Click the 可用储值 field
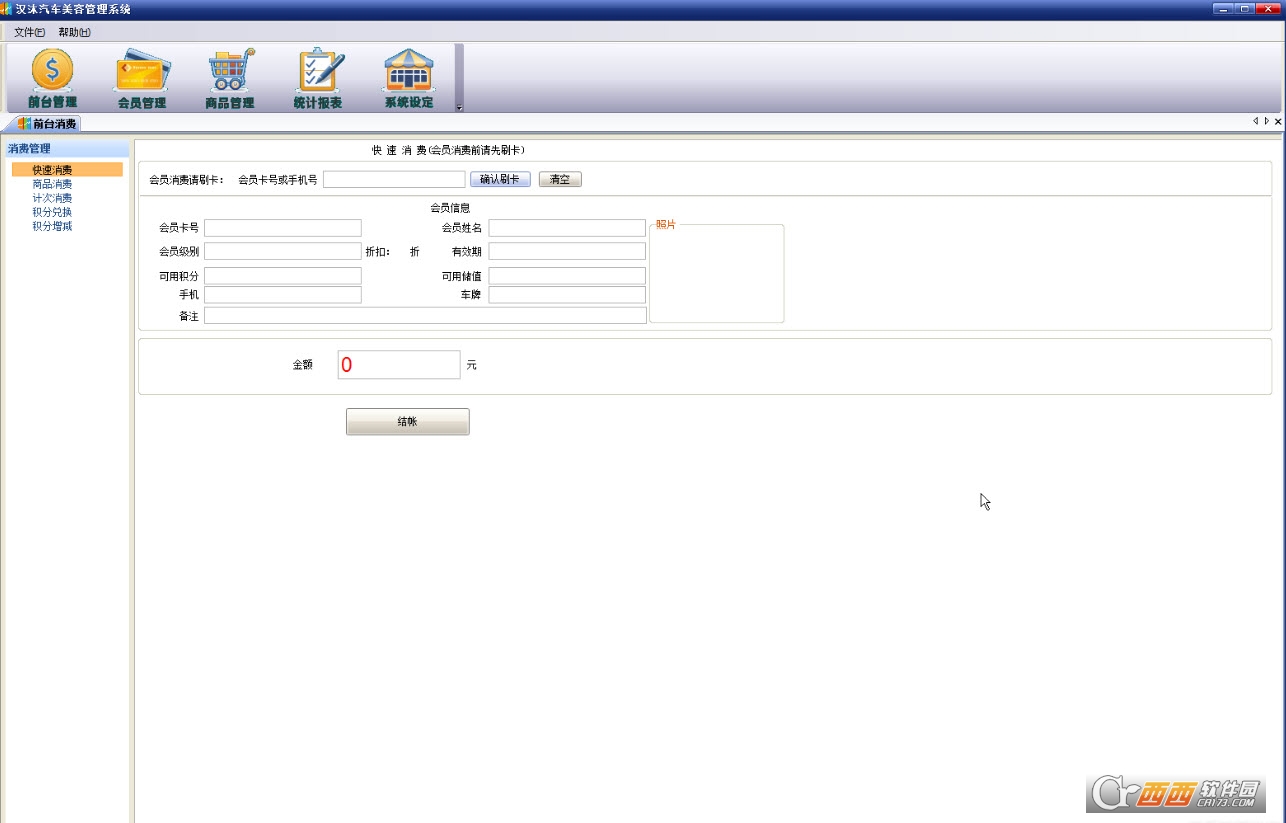The width and height of the screenshot is (1286, 823). click(x=567, y=276)
